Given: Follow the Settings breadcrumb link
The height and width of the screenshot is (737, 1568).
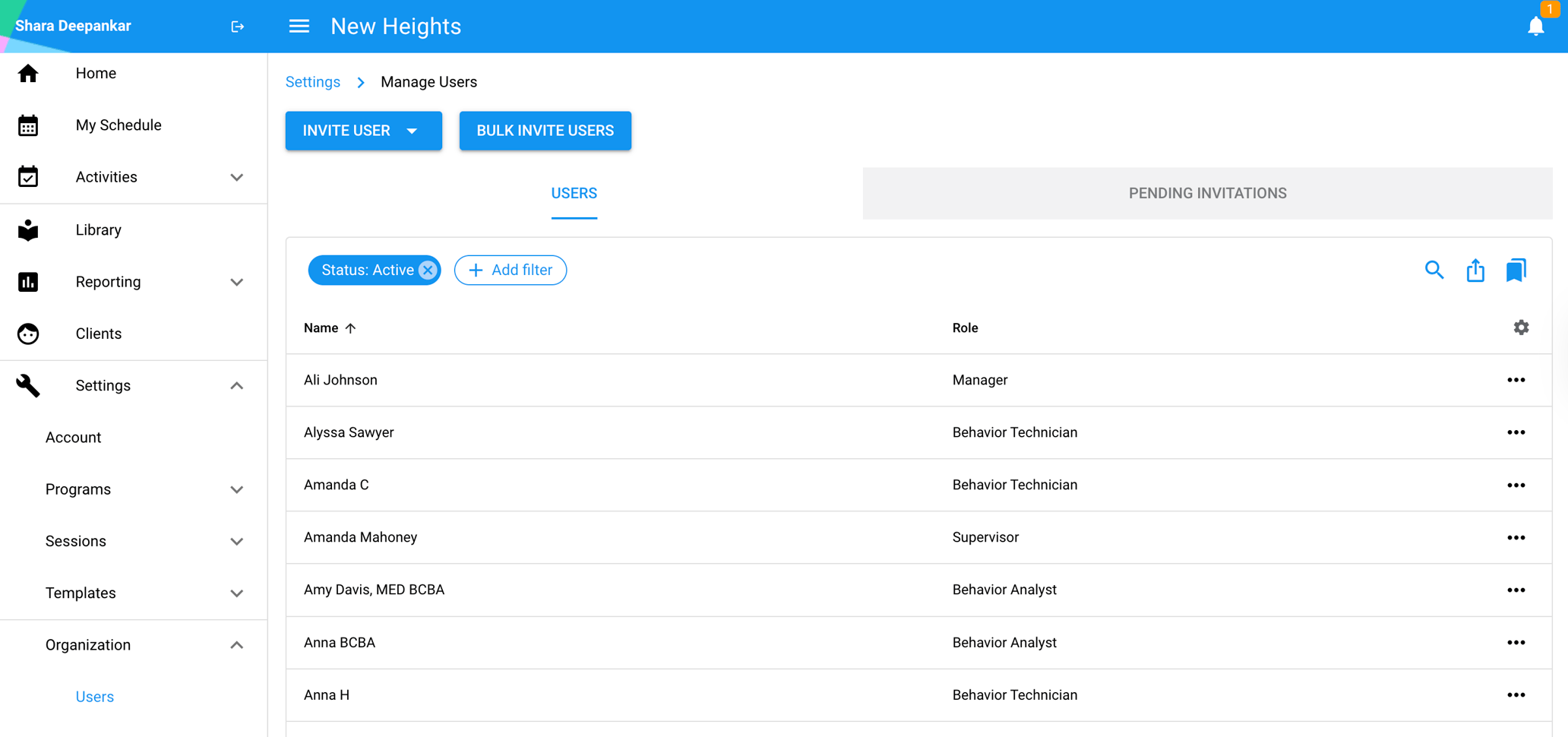Looking at the screenshot, I should point(313,82).
